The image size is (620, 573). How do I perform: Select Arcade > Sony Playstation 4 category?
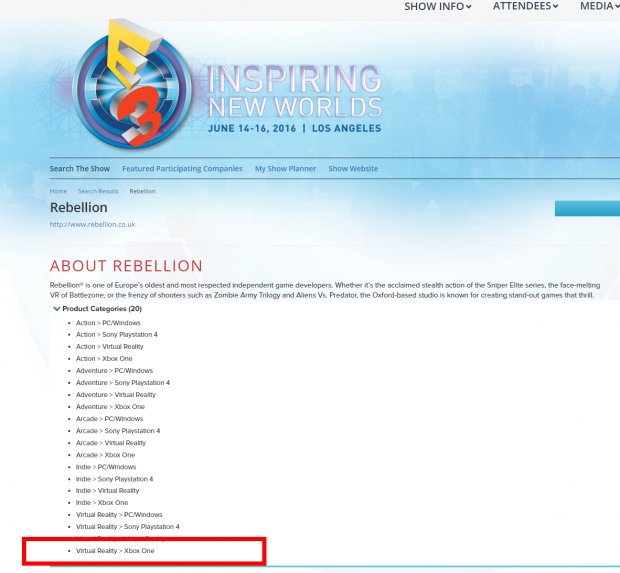pos(118,431)
